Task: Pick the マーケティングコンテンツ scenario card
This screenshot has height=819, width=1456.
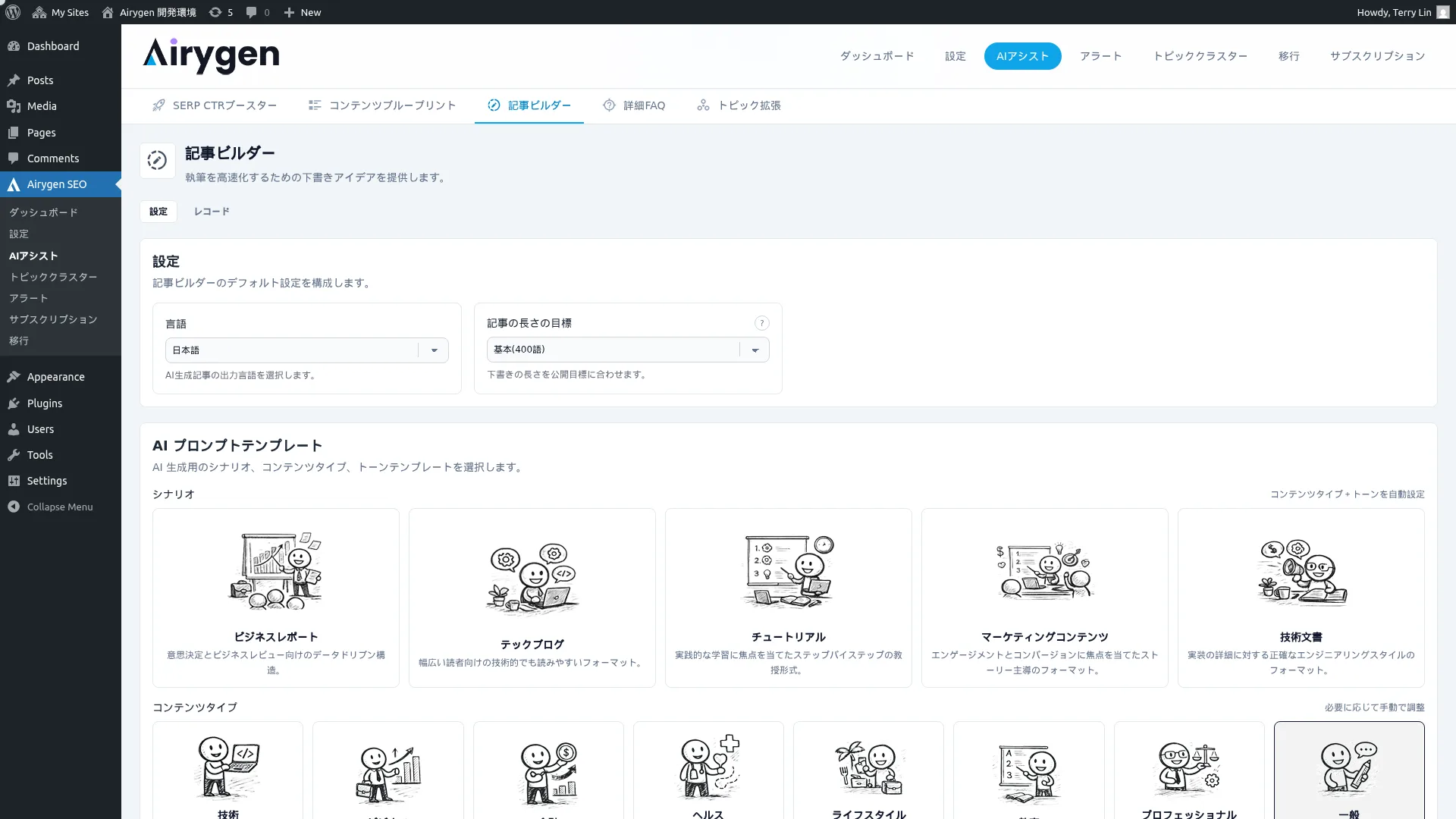Action: (1045, 598)
